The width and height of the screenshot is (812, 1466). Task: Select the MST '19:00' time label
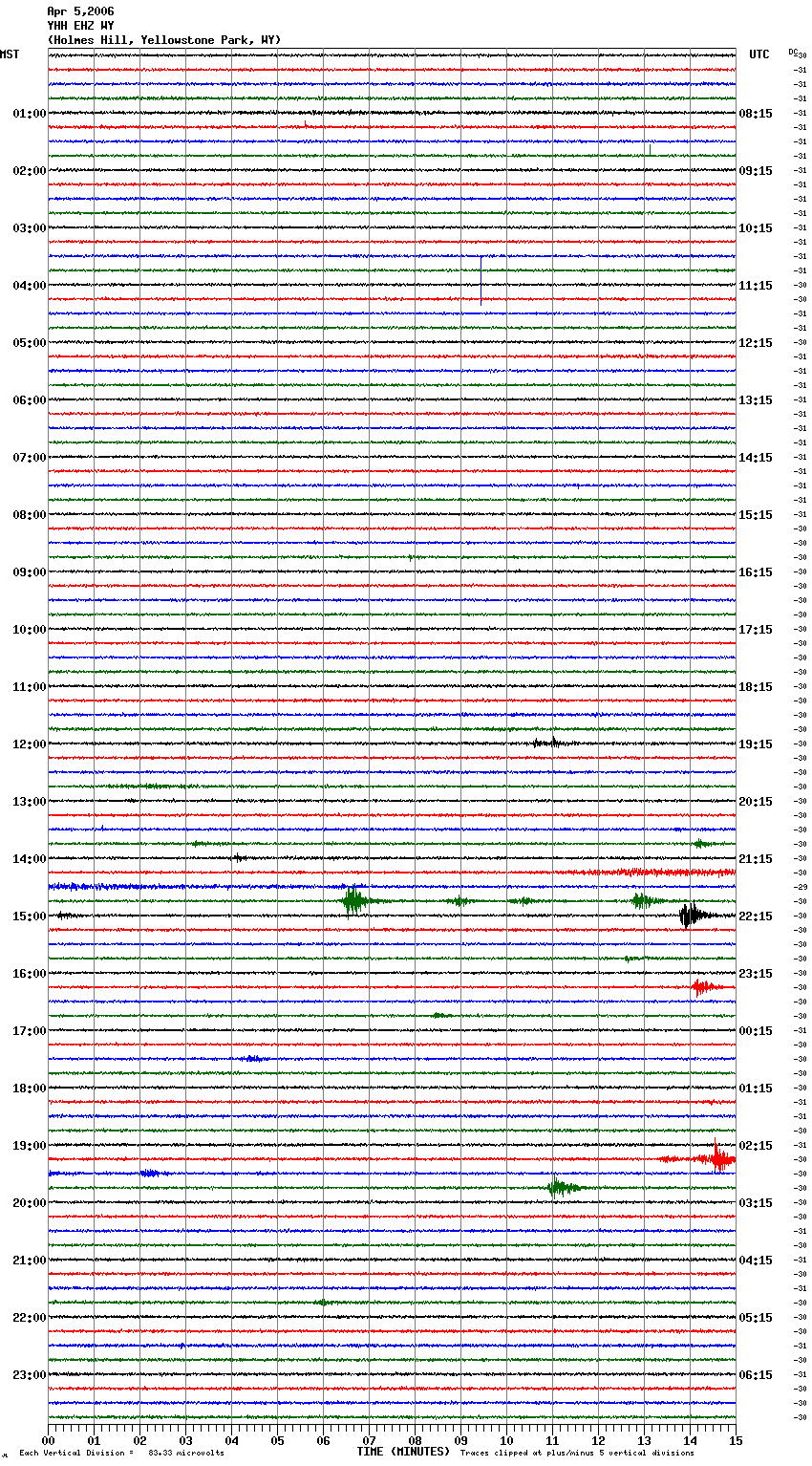30,1146
